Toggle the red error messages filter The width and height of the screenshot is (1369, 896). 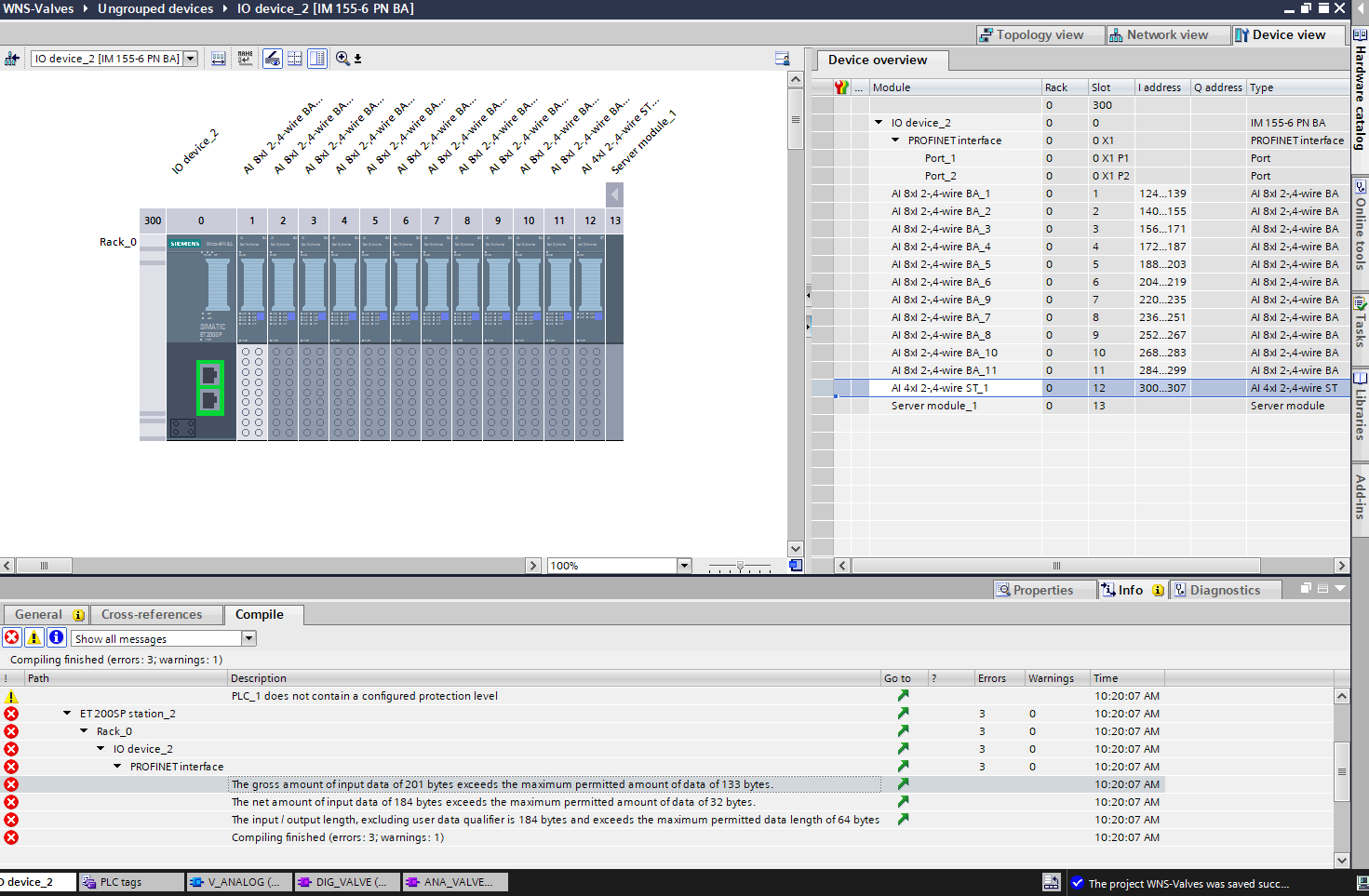tap(12, 638)
